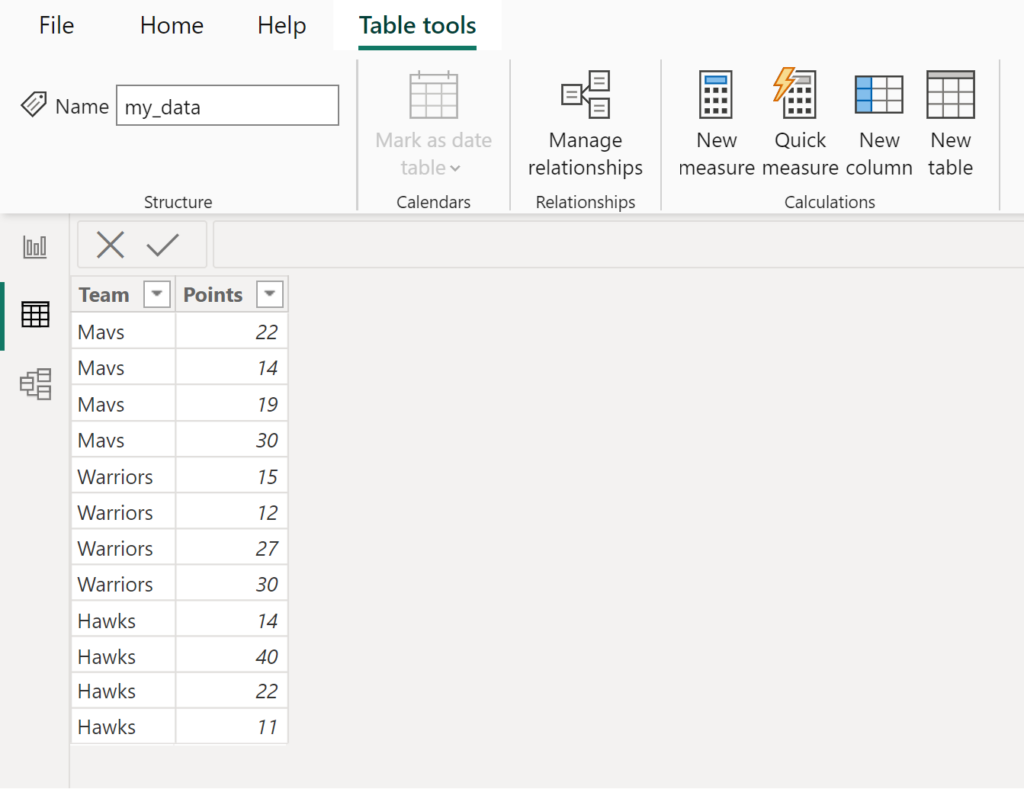Click inside the formula bar
This screenshot has width=1024, height=789.
pos(618,244)
